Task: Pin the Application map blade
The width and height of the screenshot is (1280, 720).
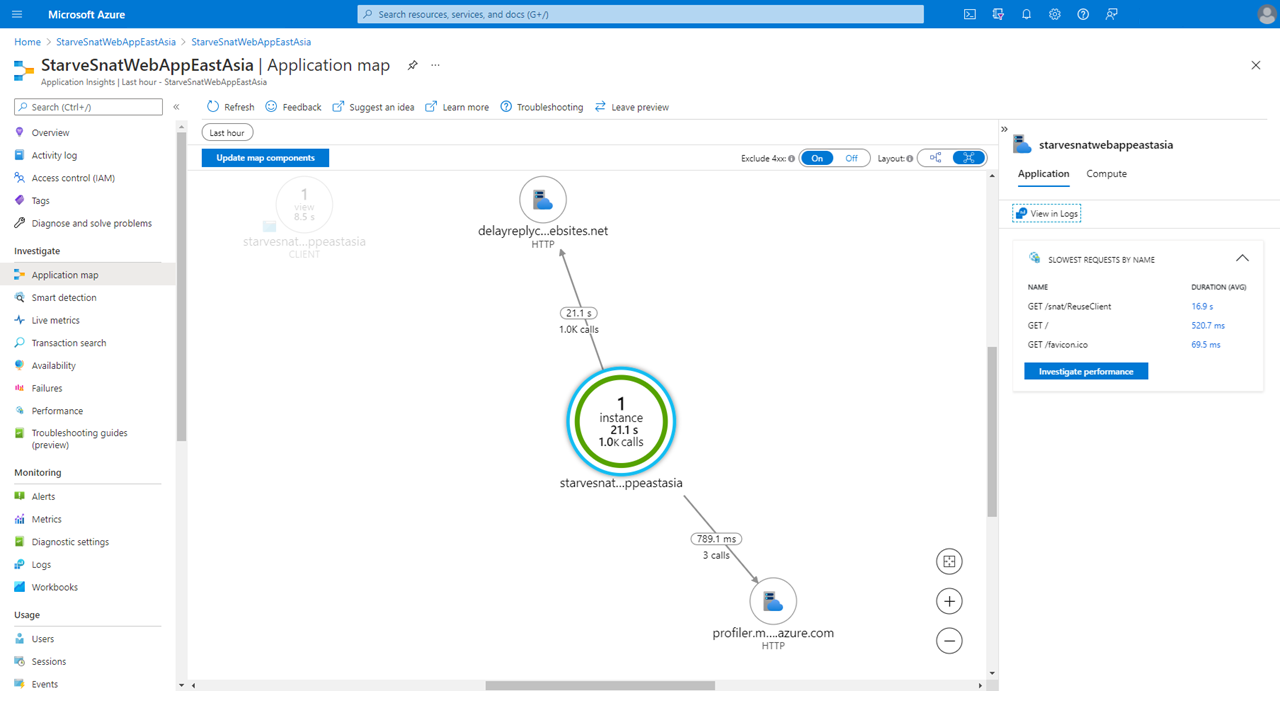Action: pos(412,65)
